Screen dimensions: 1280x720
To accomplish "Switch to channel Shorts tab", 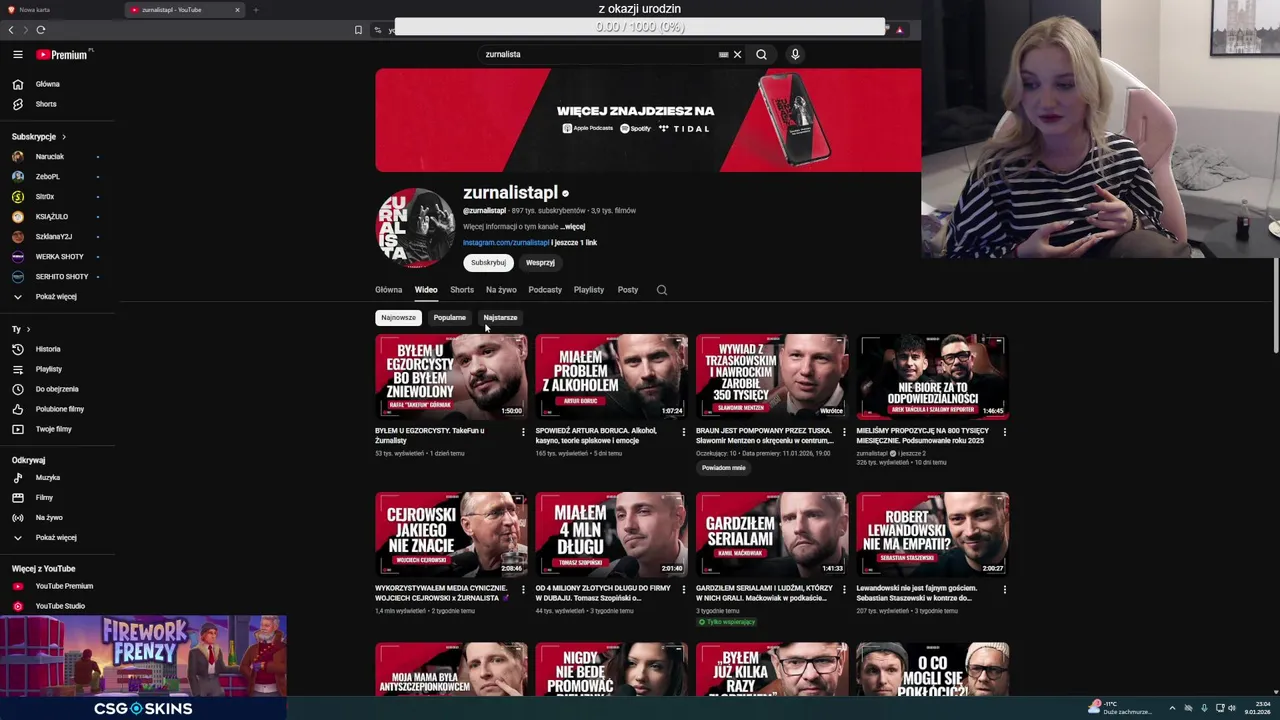I will [x=462, y=290].
